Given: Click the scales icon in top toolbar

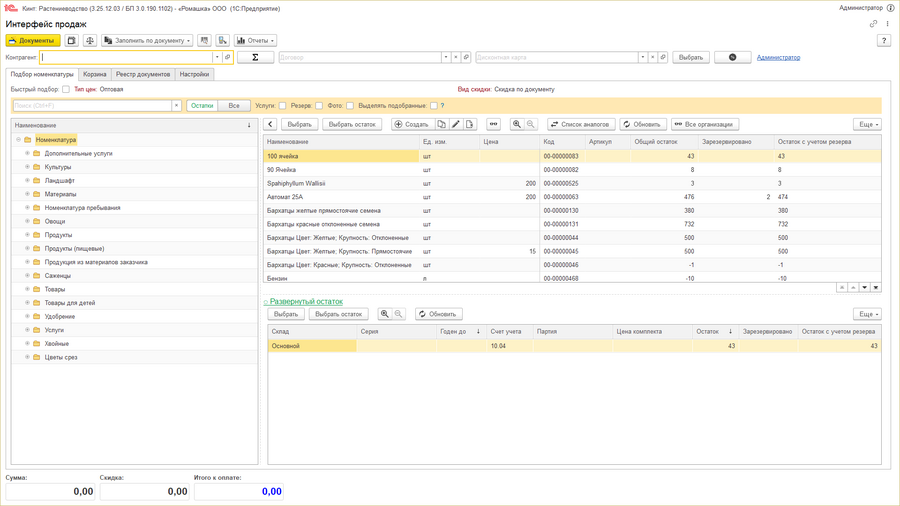Looking at the screenshot, I should 90,41.
